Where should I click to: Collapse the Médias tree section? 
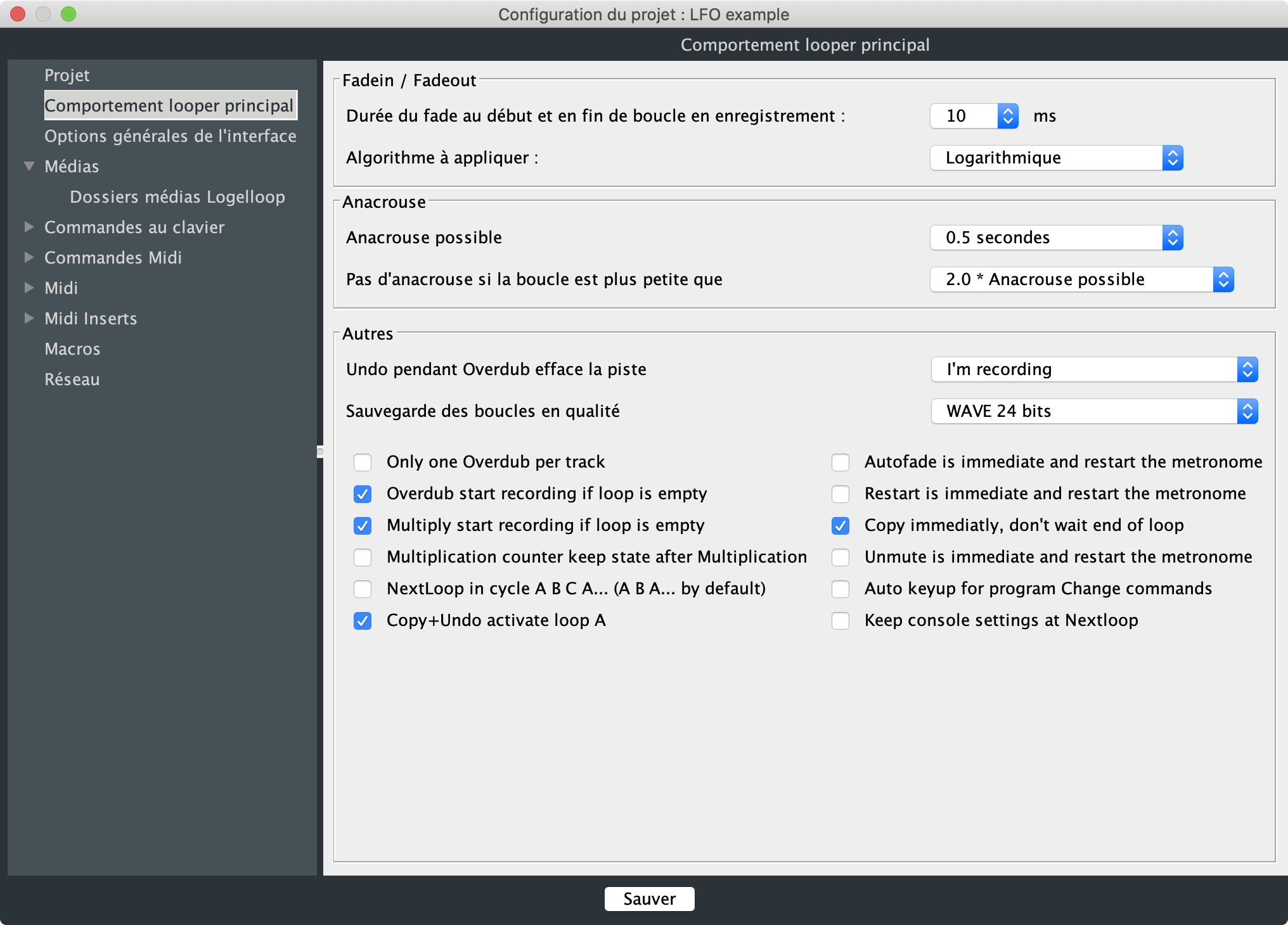tap(29, 166)
